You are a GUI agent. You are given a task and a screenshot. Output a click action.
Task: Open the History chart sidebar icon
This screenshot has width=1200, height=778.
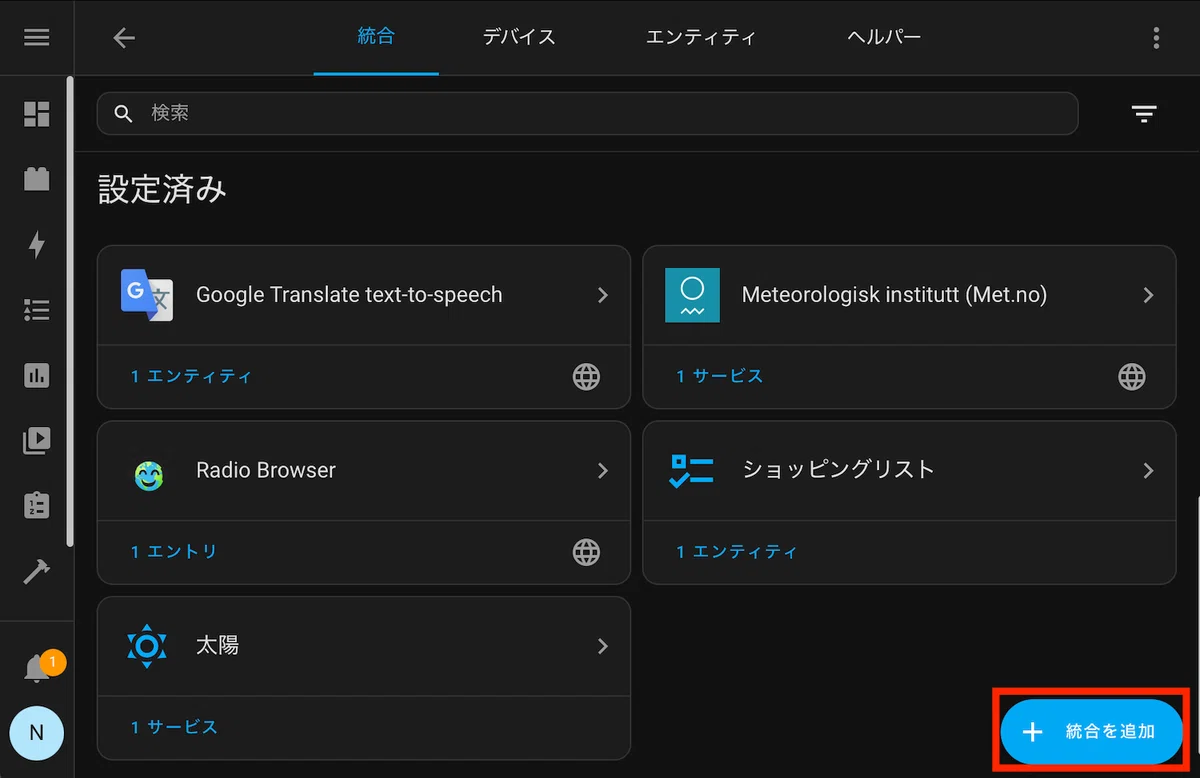click(x=37, y=375)
